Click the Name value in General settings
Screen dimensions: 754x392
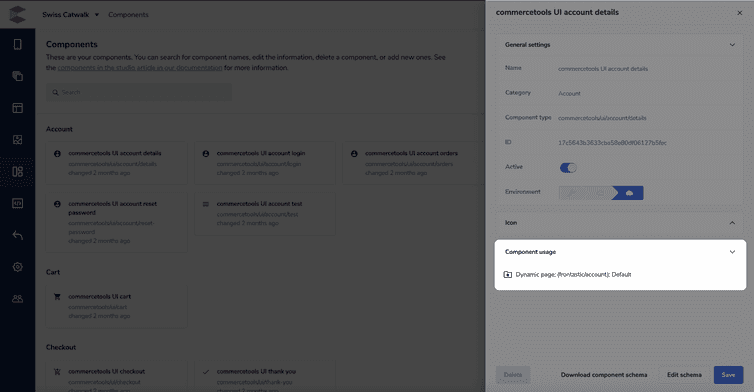tap(603, 69)
